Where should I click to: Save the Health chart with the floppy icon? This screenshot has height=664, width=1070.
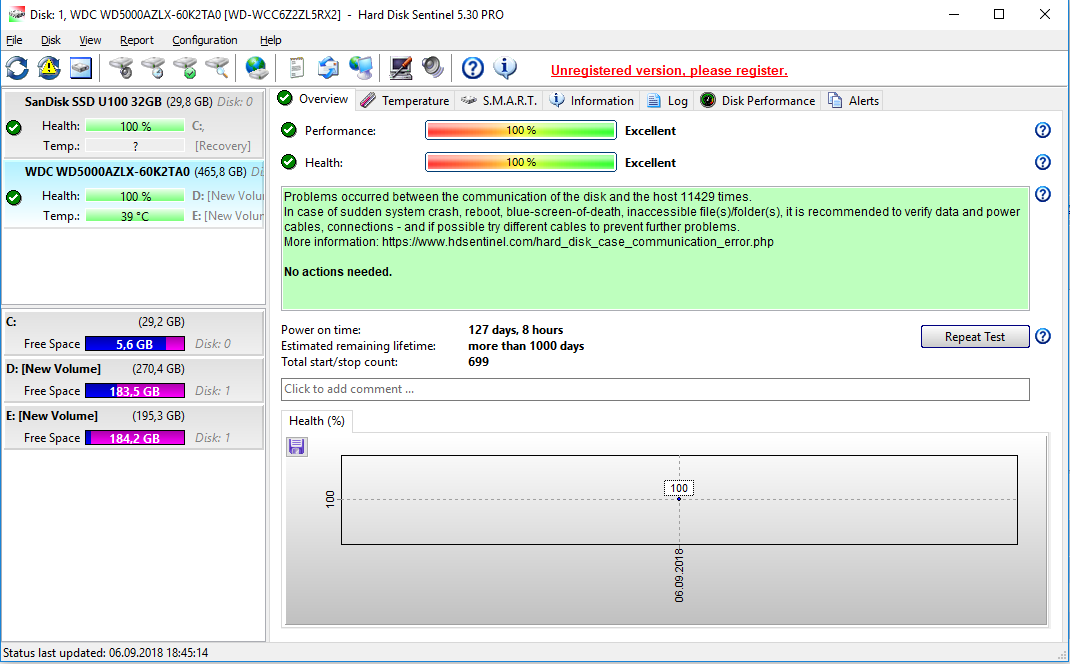point(296,446)
